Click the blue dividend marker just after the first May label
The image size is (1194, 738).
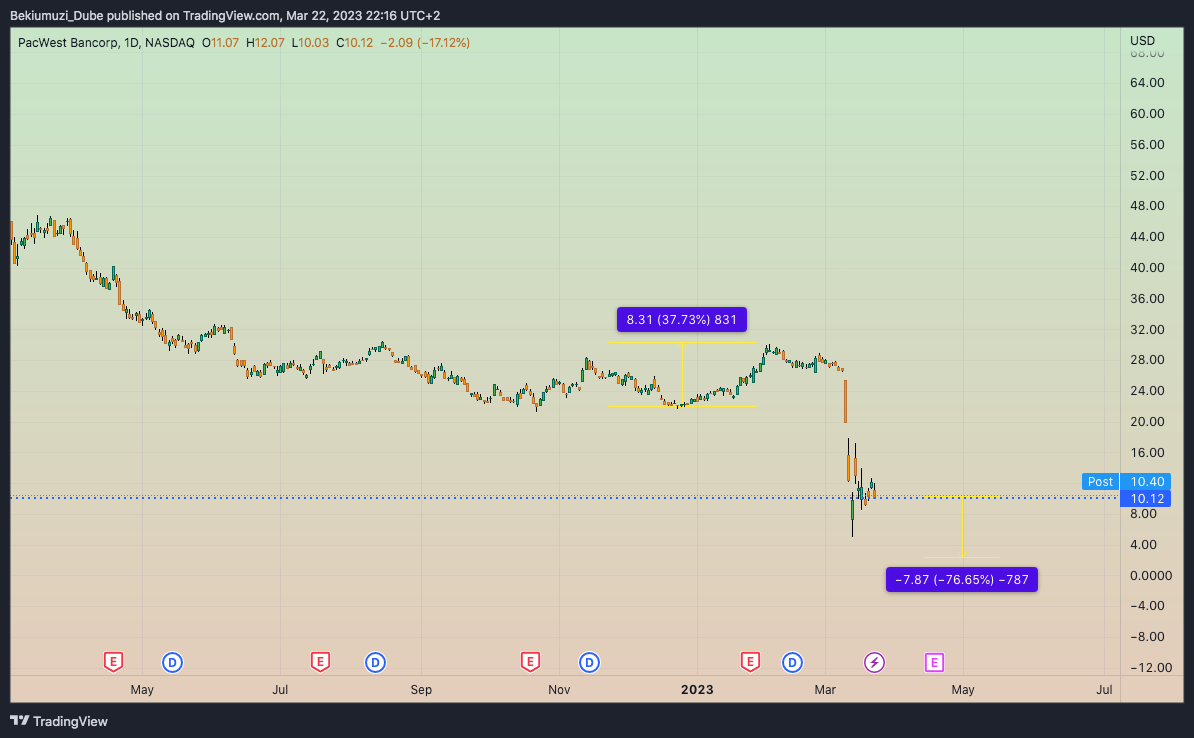point(172,663)
